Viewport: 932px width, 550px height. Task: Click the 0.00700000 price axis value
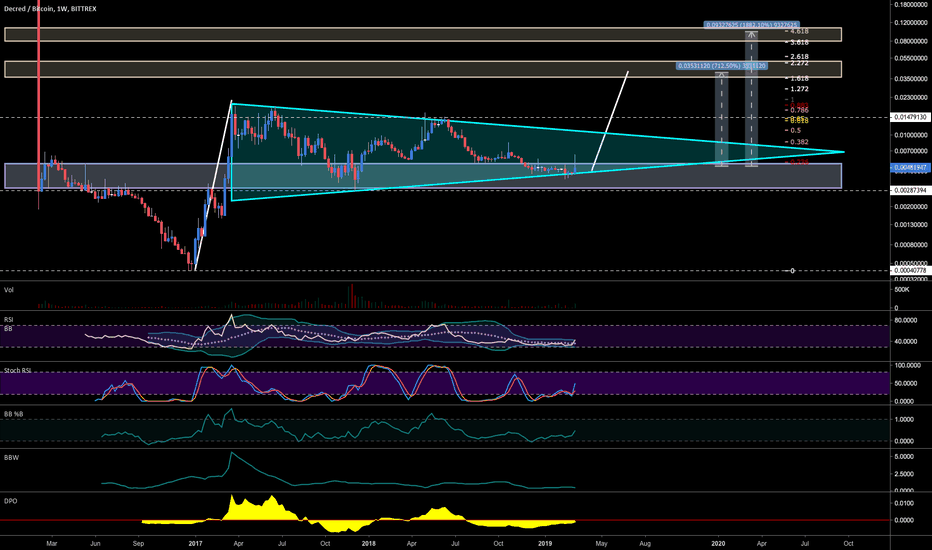click(911, 152)
